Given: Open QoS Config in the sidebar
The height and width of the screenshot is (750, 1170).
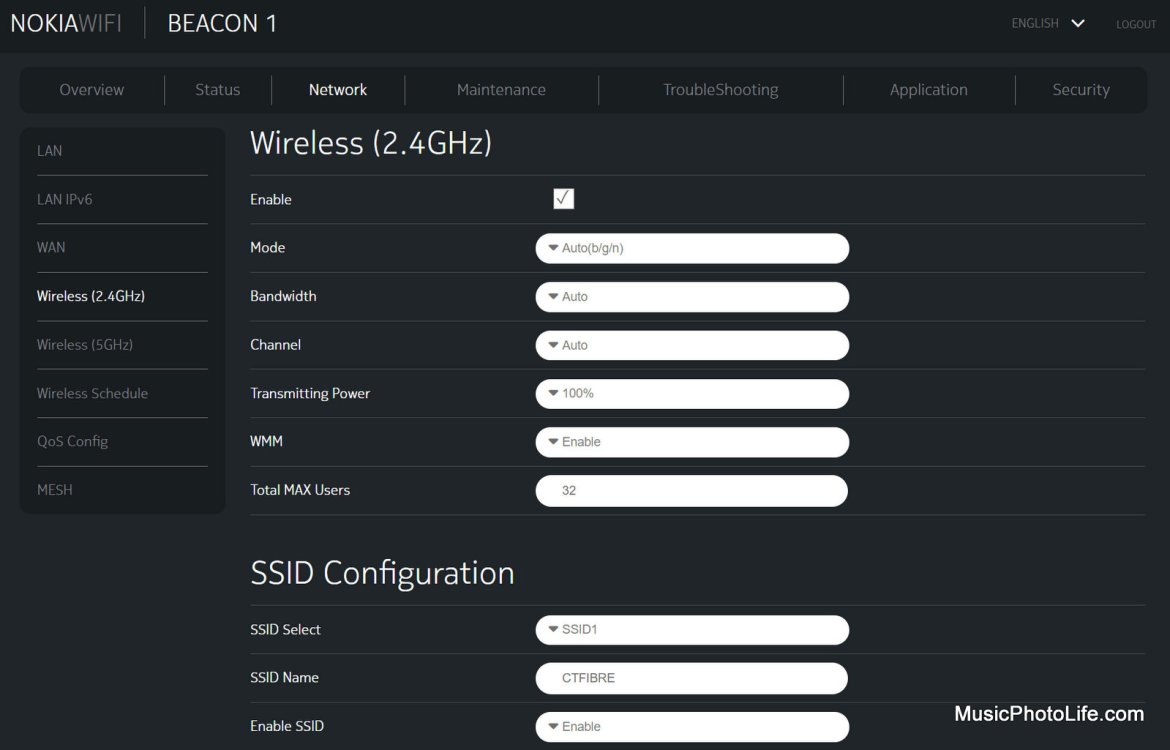Looking at the screenshot, I should click(x=72, y=441).
